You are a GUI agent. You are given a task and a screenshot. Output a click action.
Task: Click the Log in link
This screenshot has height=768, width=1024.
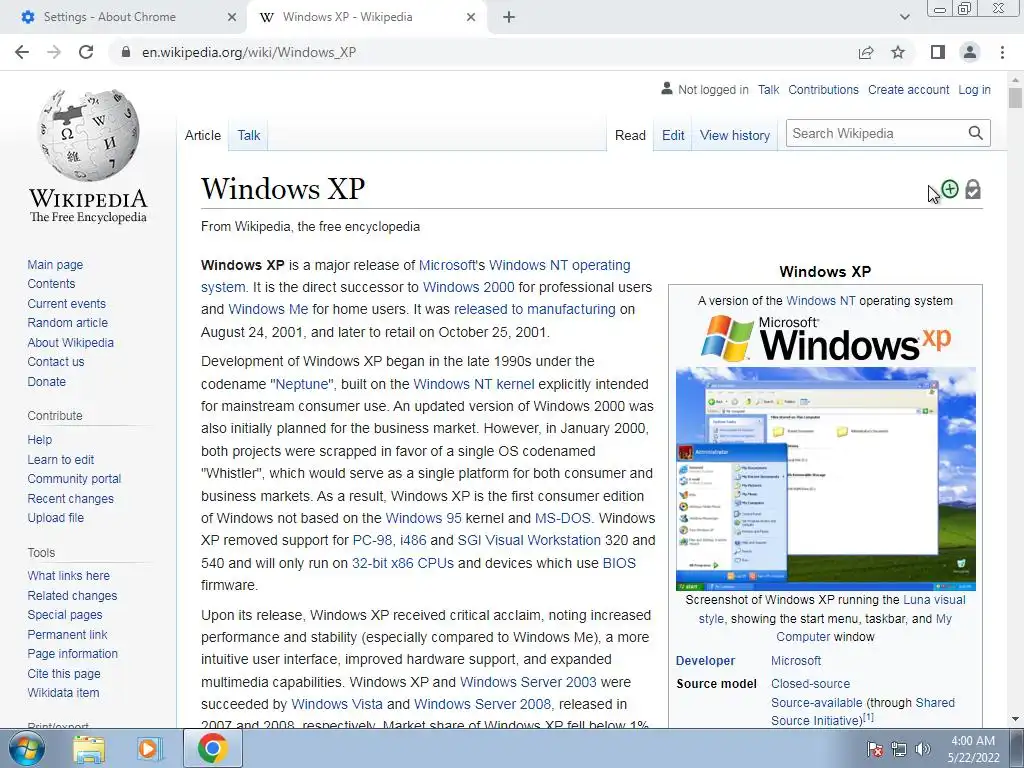(974, 89)
